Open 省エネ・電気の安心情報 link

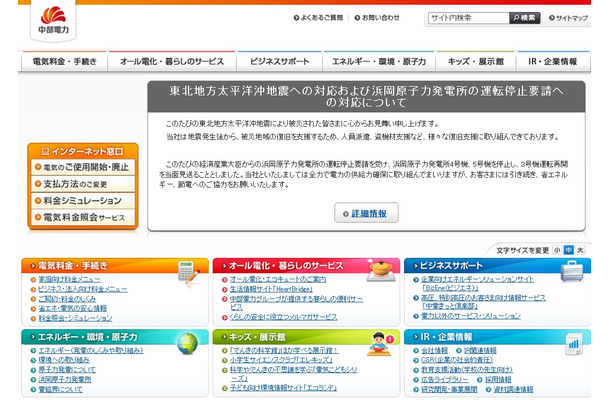click(x=72, y=308)
